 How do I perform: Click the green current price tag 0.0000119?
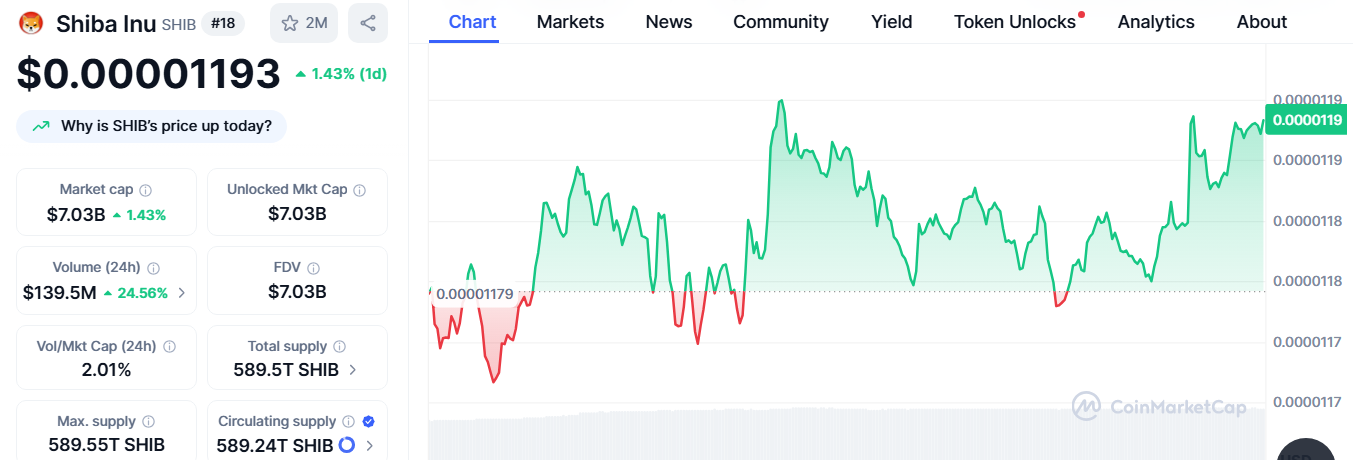(1308, 120)
